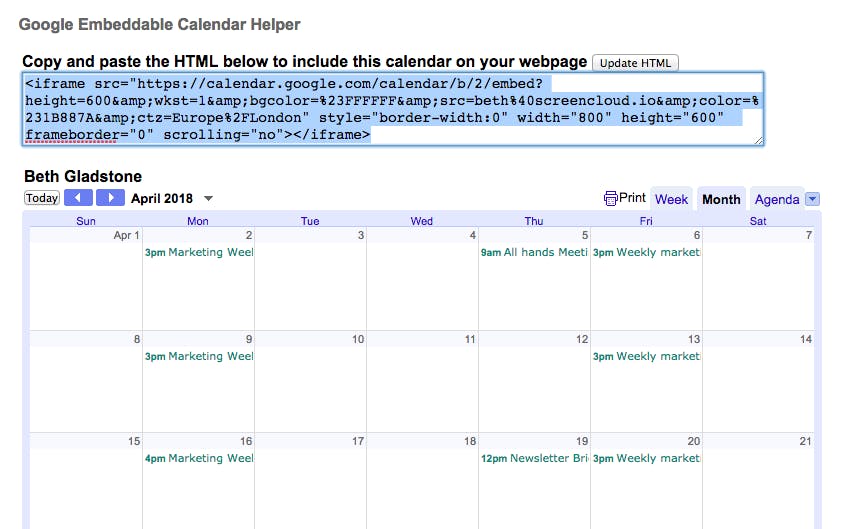Click the Update HTML button
Screen dimensions: 845x529
[635, 63]
